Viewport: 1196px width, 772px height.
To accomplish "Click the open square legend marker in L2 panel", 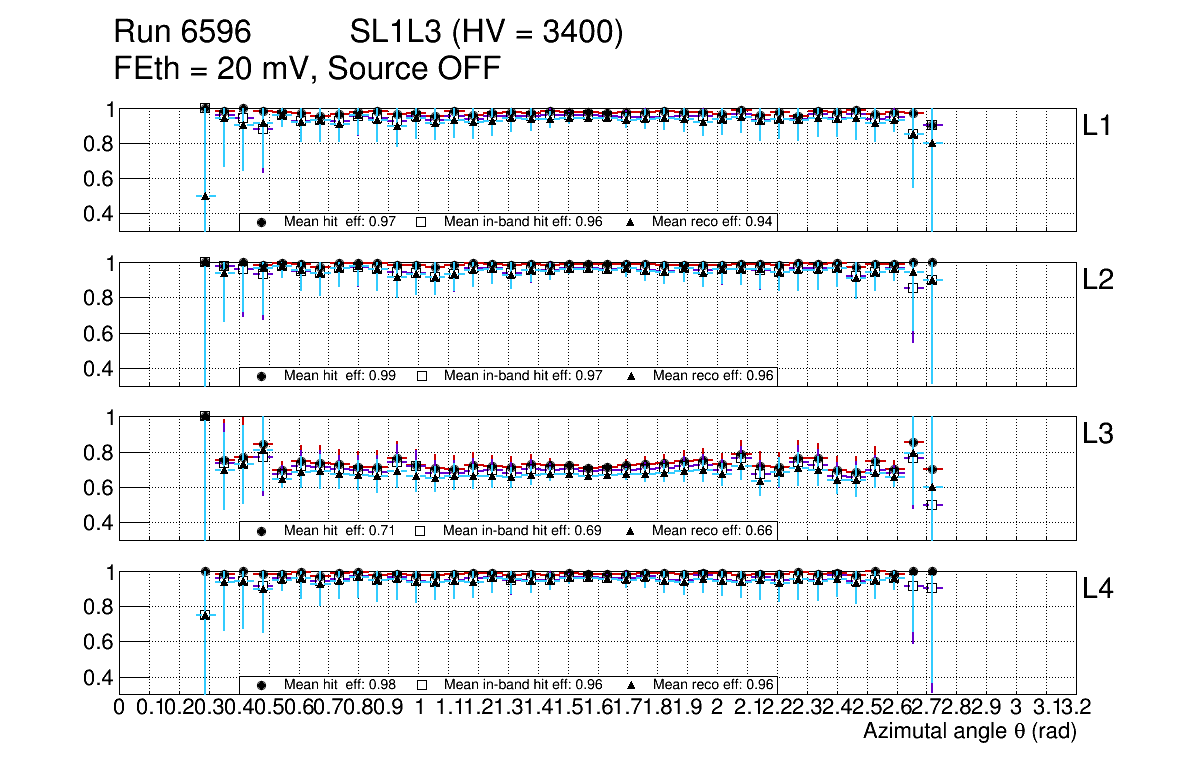I will pyautogui.click(x=422, y=376).
